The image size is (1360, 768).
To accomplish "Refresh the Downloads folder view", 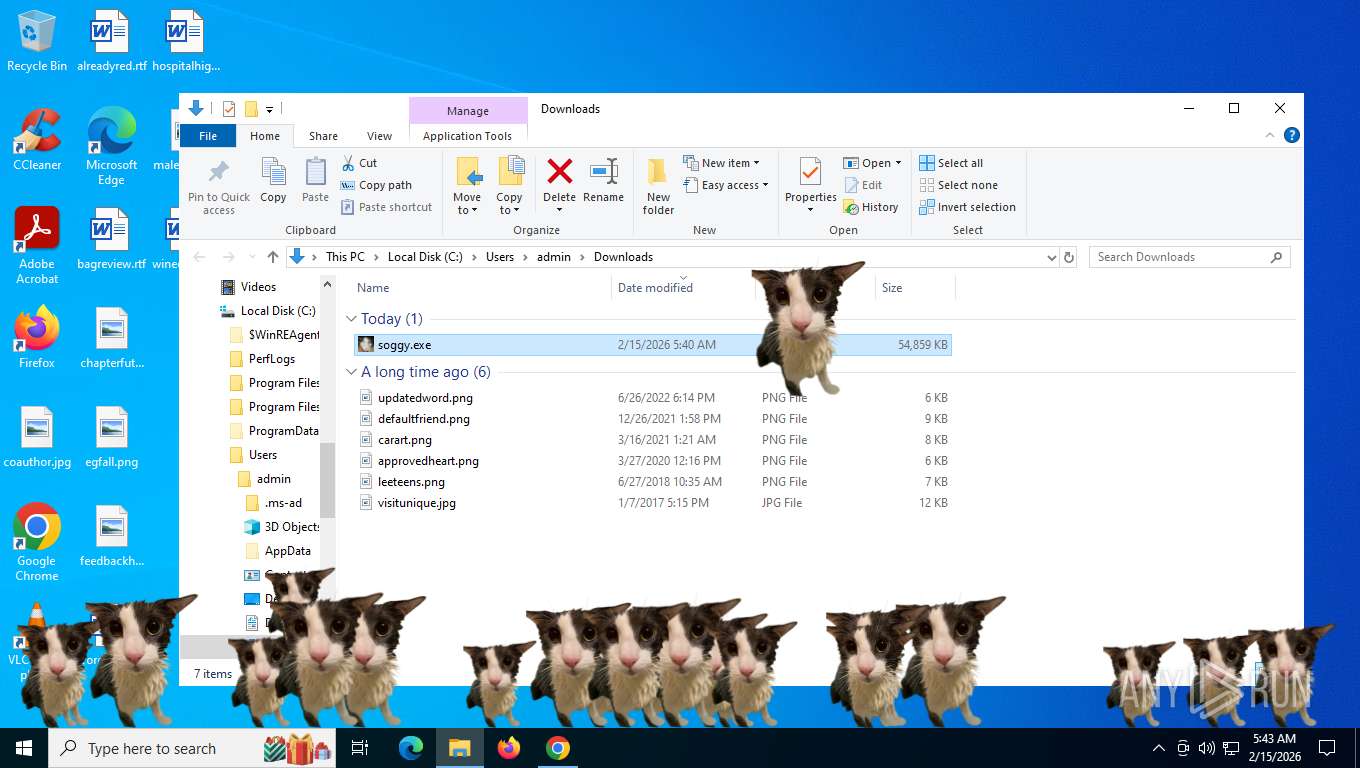I will coord(1069,257).
